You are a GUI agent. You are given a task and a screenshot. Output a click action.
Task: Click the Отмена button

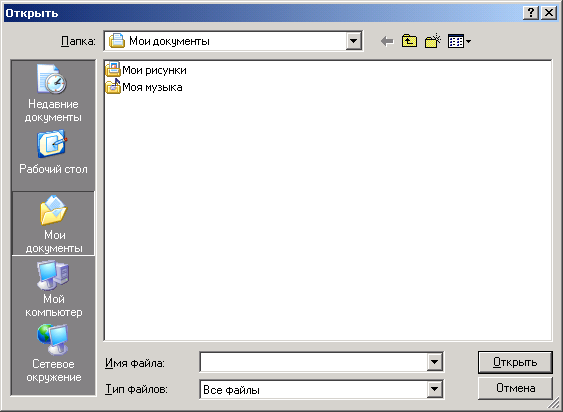point(515,388)
